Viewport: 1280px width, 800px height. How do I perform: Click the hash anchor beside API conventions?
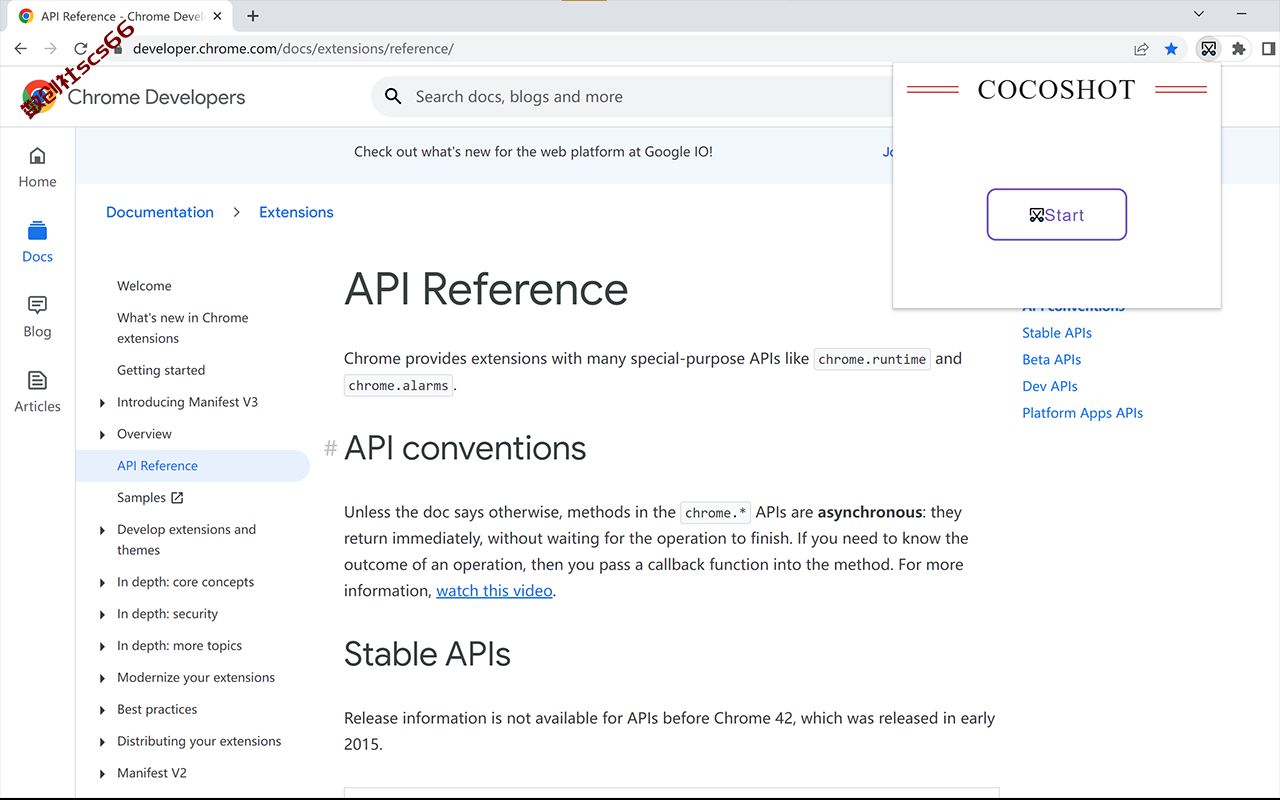coord(331,448)
